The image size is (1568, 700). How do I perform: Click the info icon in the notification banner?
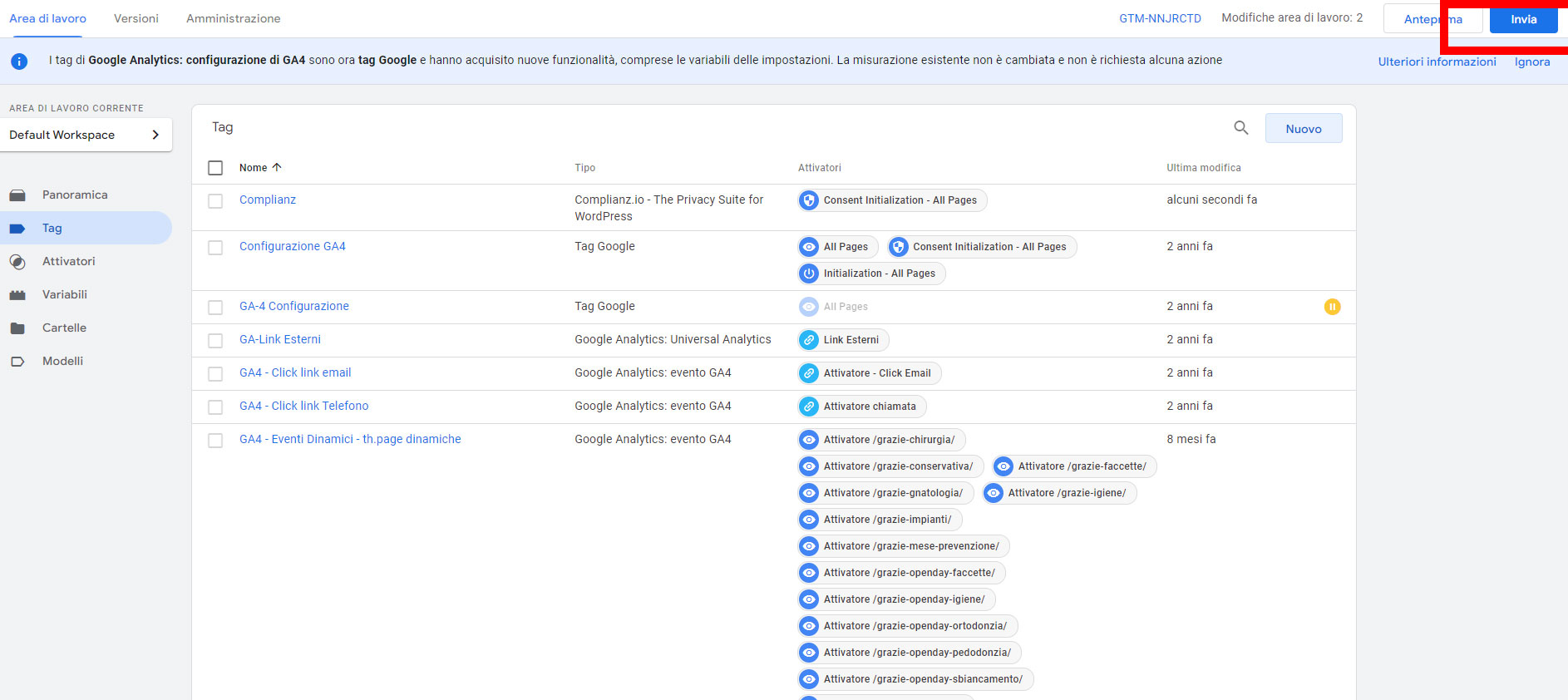tap(19, 62)
